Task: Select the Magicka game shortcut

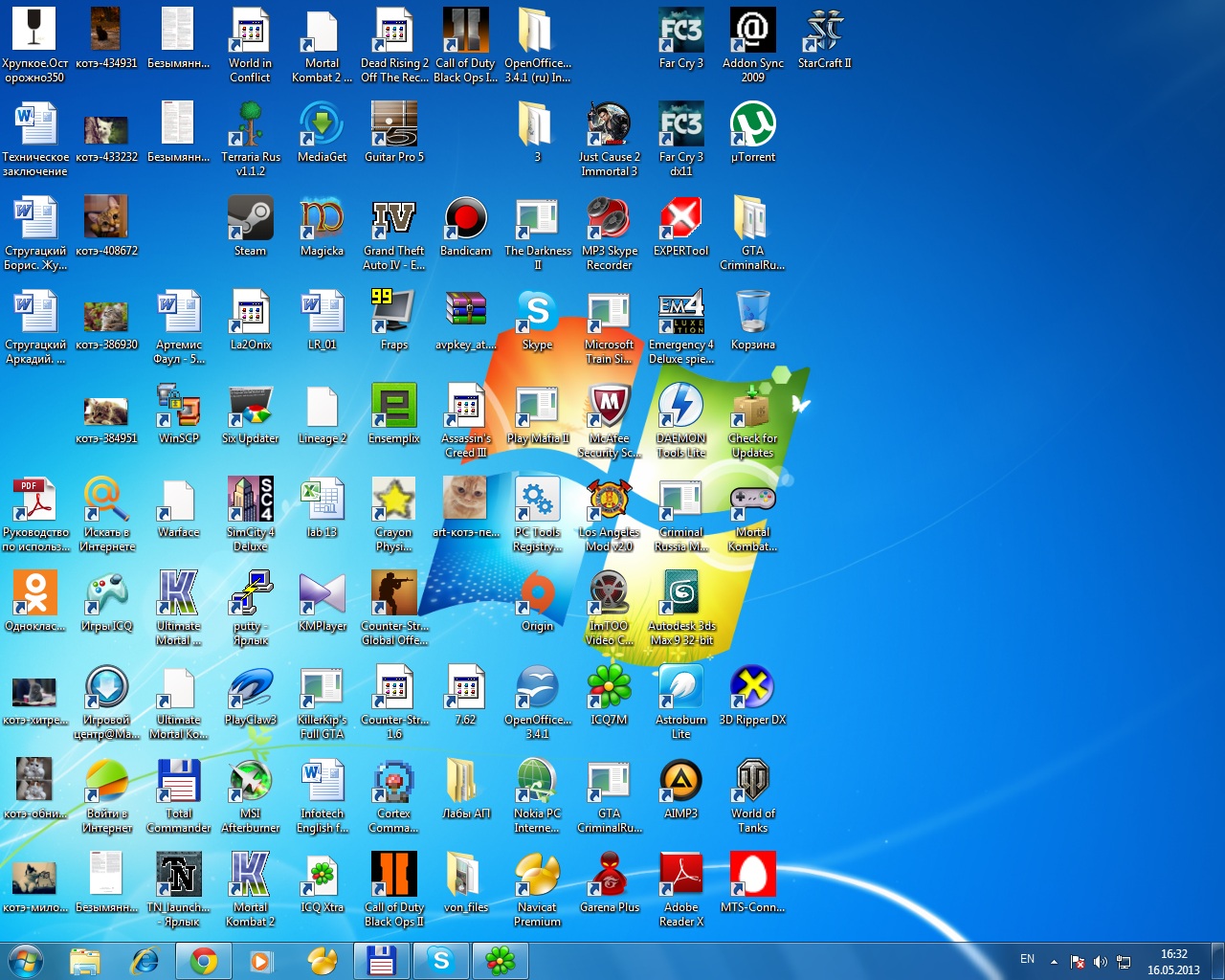Action: 322,227
